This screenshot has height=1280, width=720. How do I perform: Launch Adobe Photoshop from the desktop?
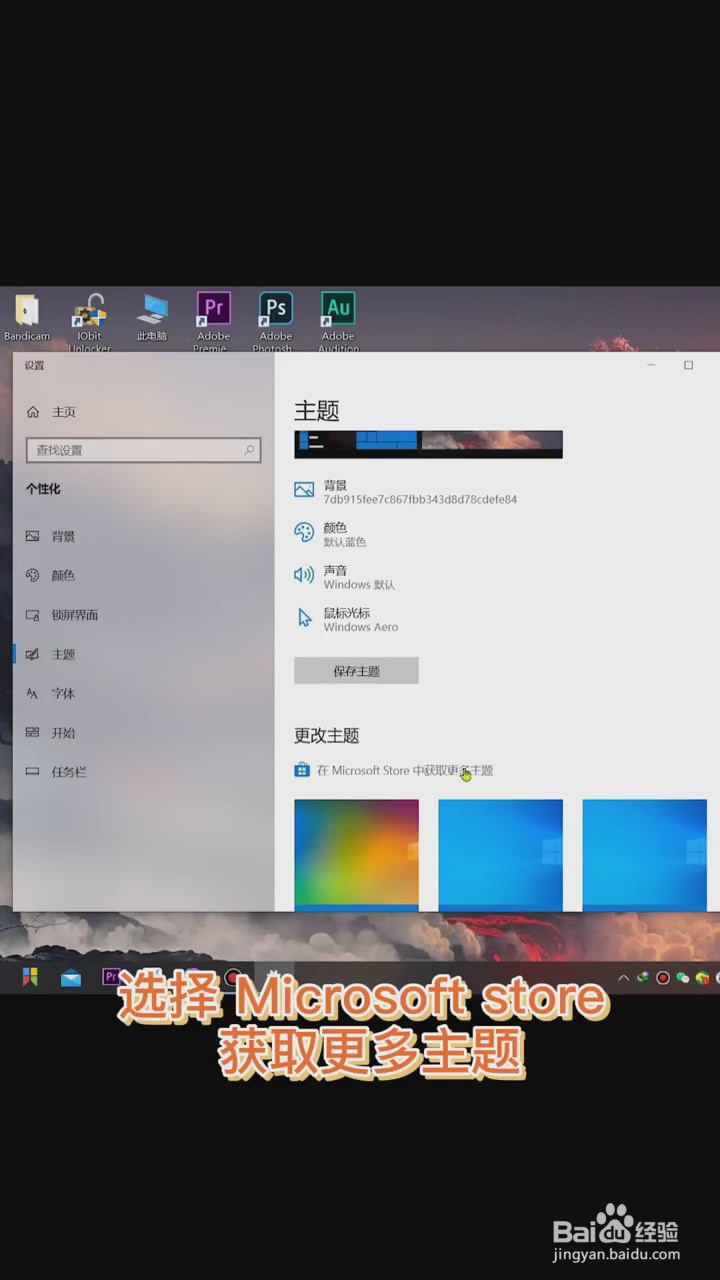[x=275, y=322]
